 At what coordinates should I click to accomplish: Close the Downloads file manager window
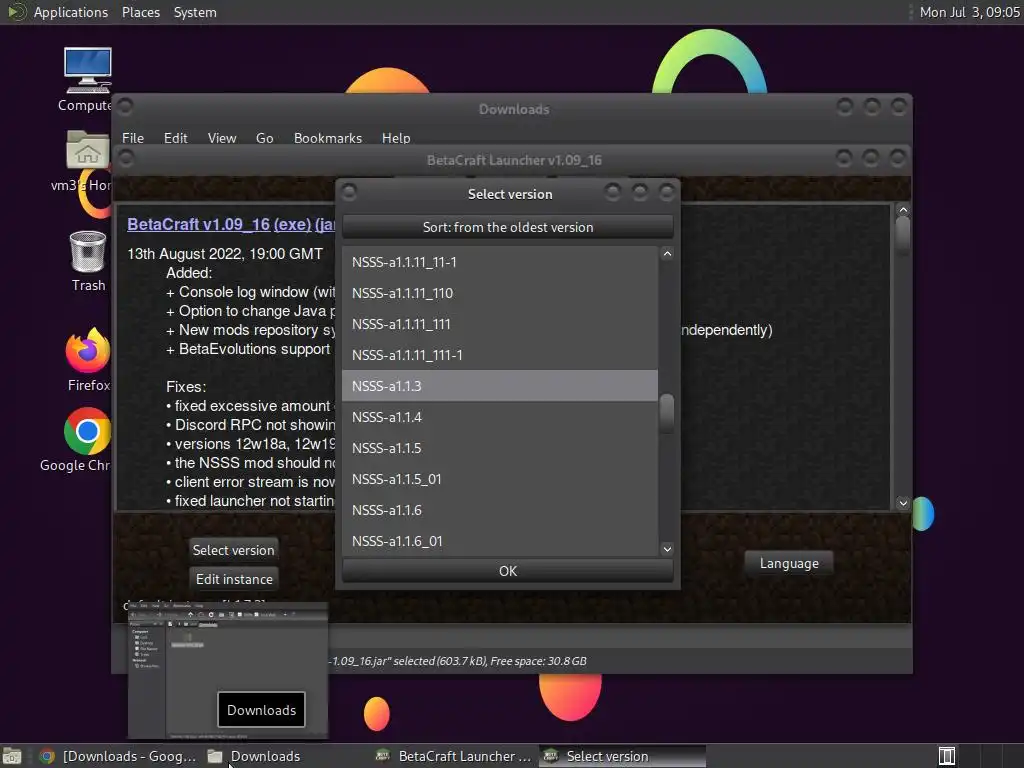tap(899, 106)
